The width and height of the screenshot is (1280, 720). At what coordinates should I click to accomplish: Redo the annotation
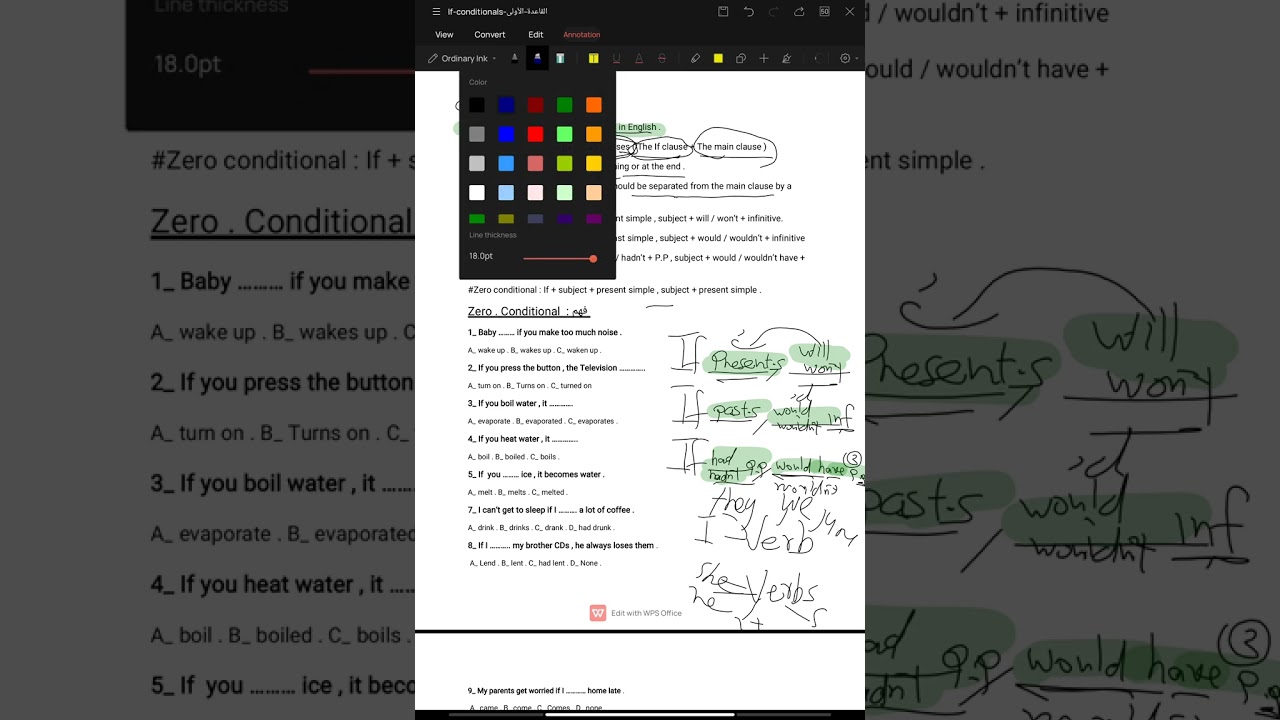click(774, 12)
